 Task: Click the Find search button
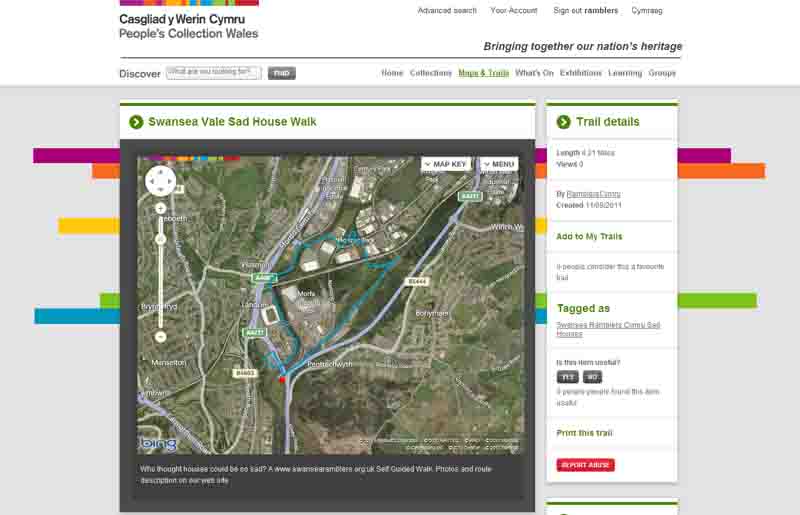[x=282, y=73]
